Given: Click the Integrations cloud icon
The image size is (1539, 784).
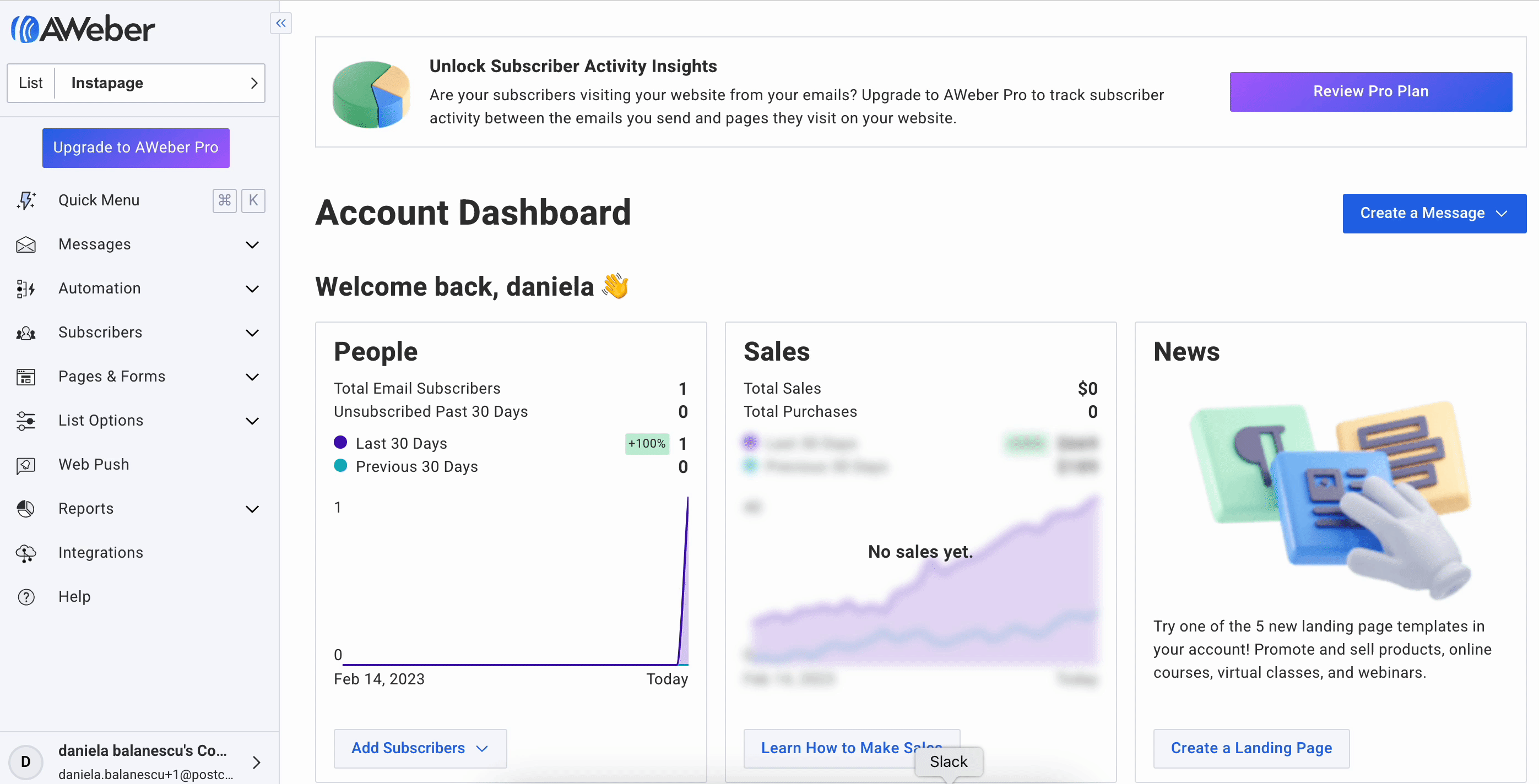Looking at the screenshot, I should pyautogui.click(x=26, y=553).
